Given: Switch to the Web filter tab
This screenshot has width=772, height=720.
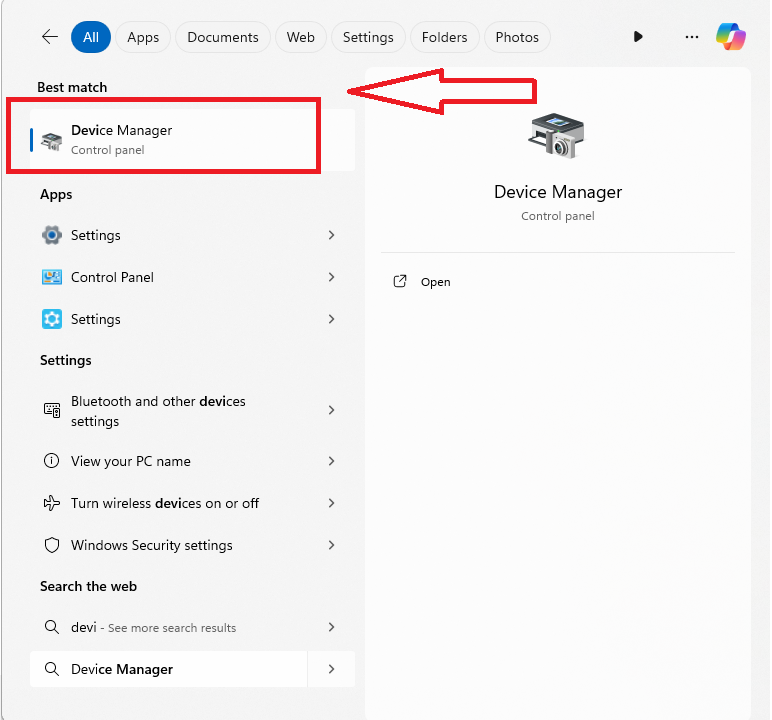Looking at the screenshot, I should click(301, 37).
